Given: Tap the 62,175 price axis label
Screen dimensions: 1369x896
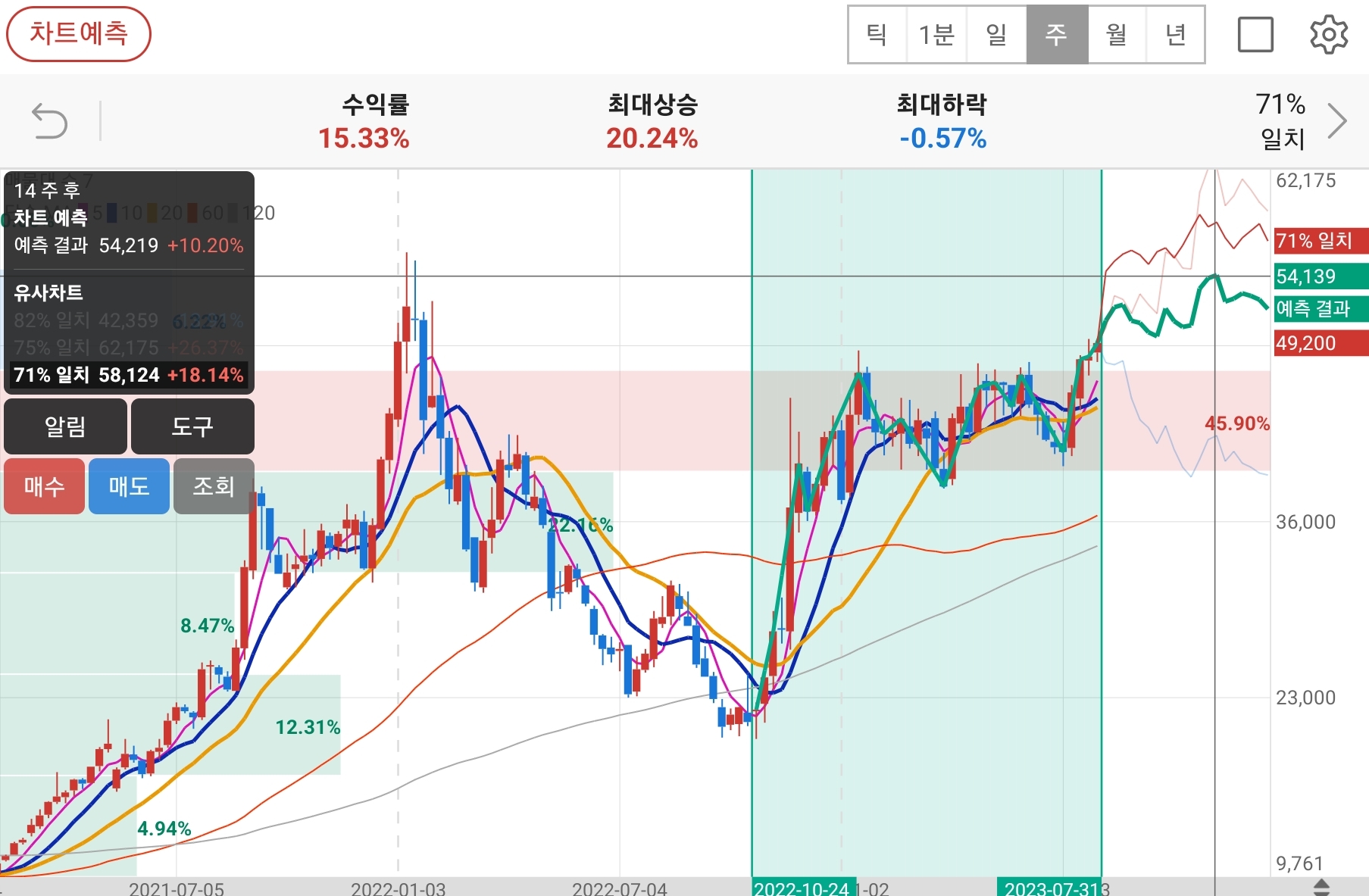Looking at the screenshot, I should tap(1306, 180).
